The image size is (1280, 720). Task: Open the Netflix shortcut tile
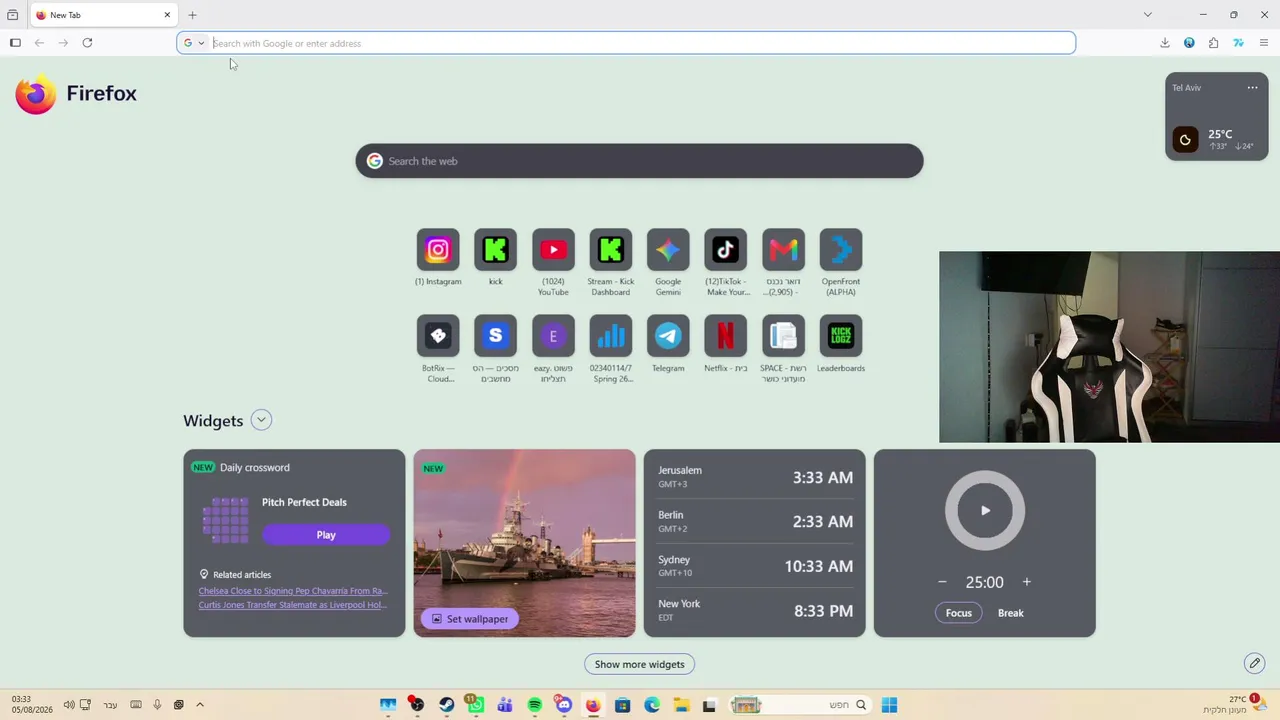click(725, 336)
